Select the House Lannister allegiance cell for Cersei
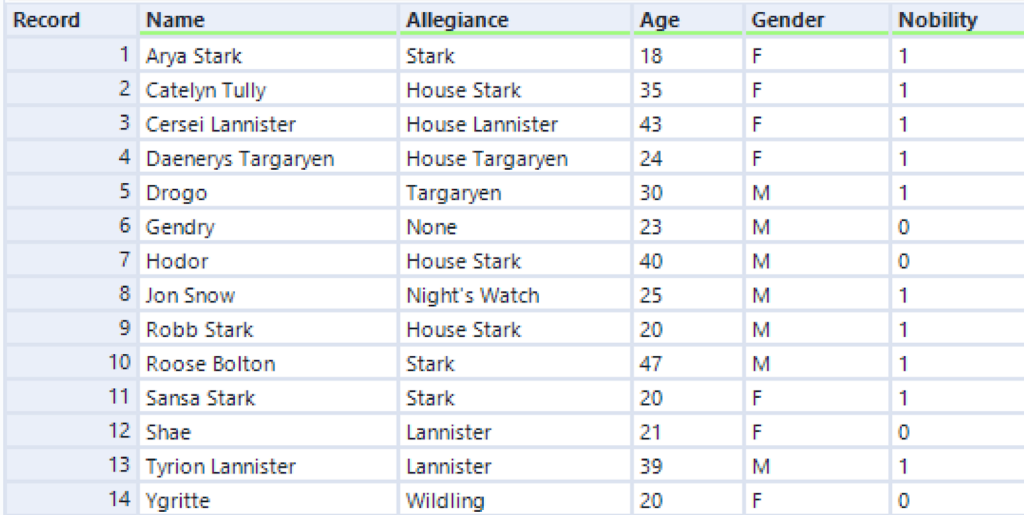The width and height of the screenshot is (1024, 515). [515, 124]
